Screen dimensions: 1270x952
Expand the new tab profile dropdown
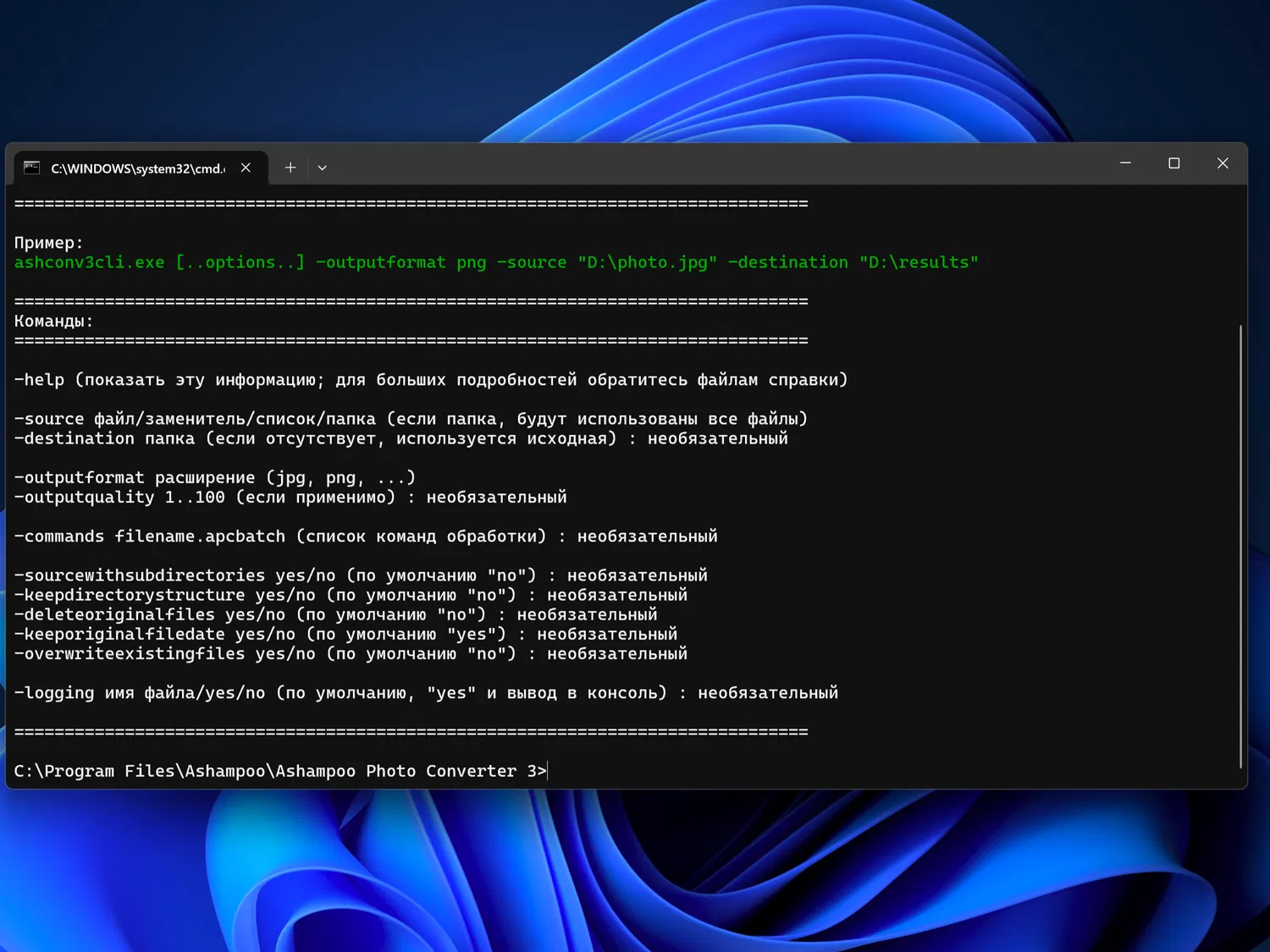pos(323,168)
